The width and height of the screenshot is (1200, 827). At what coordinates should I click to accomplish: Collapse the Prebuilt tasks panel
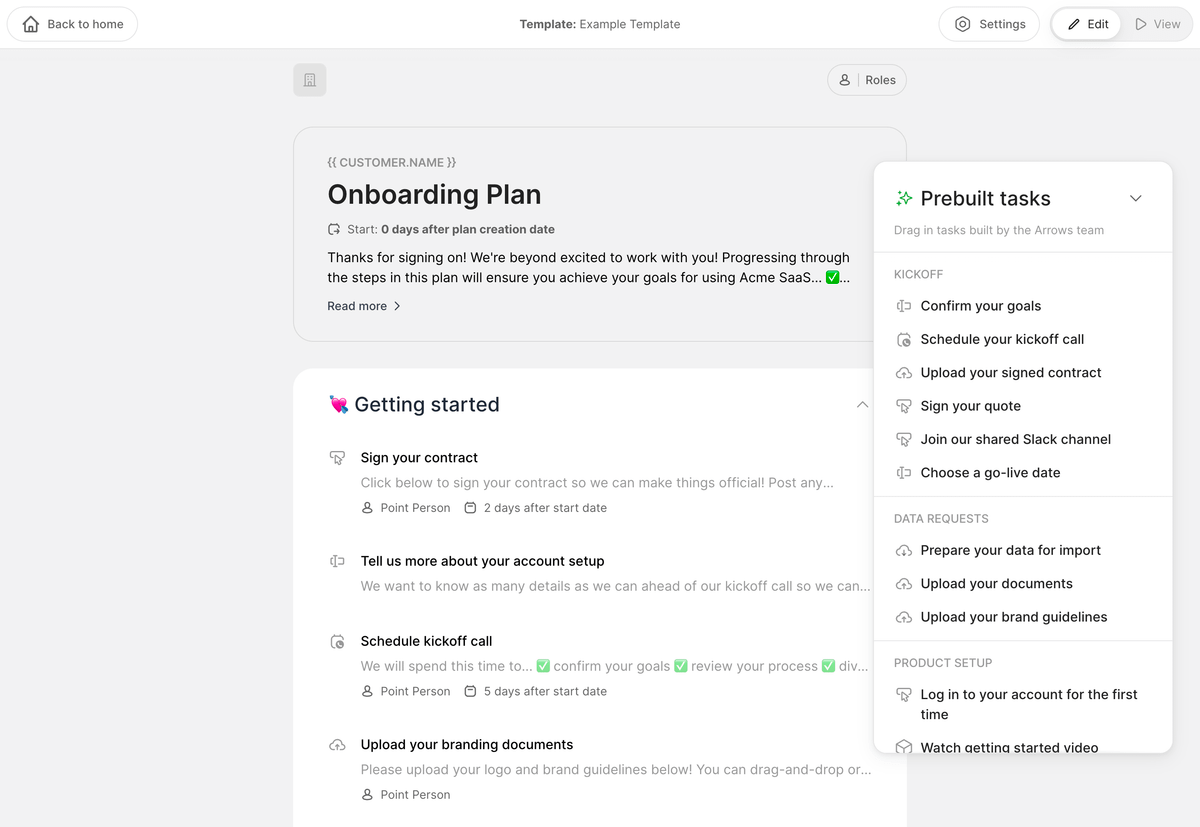pyautogui.click(x=1135, y=198)
